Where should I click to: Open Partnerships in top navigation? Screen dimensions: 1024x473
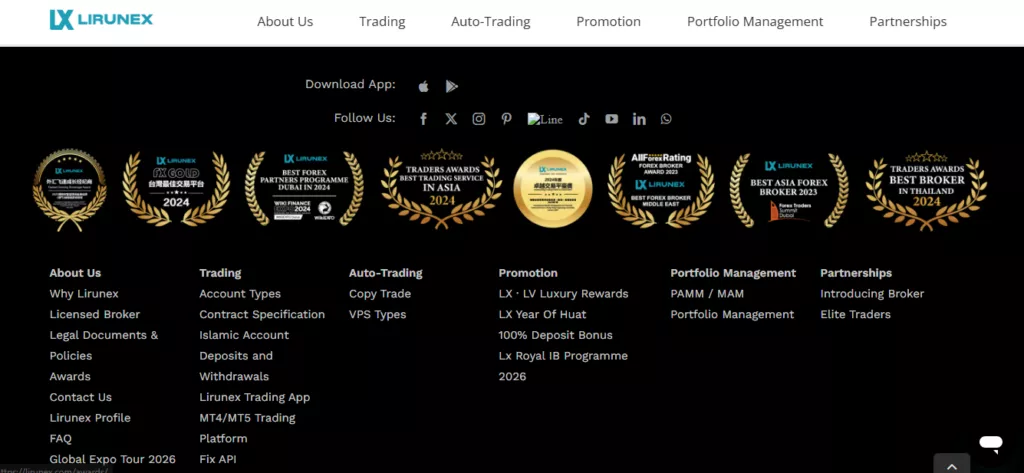908,22
